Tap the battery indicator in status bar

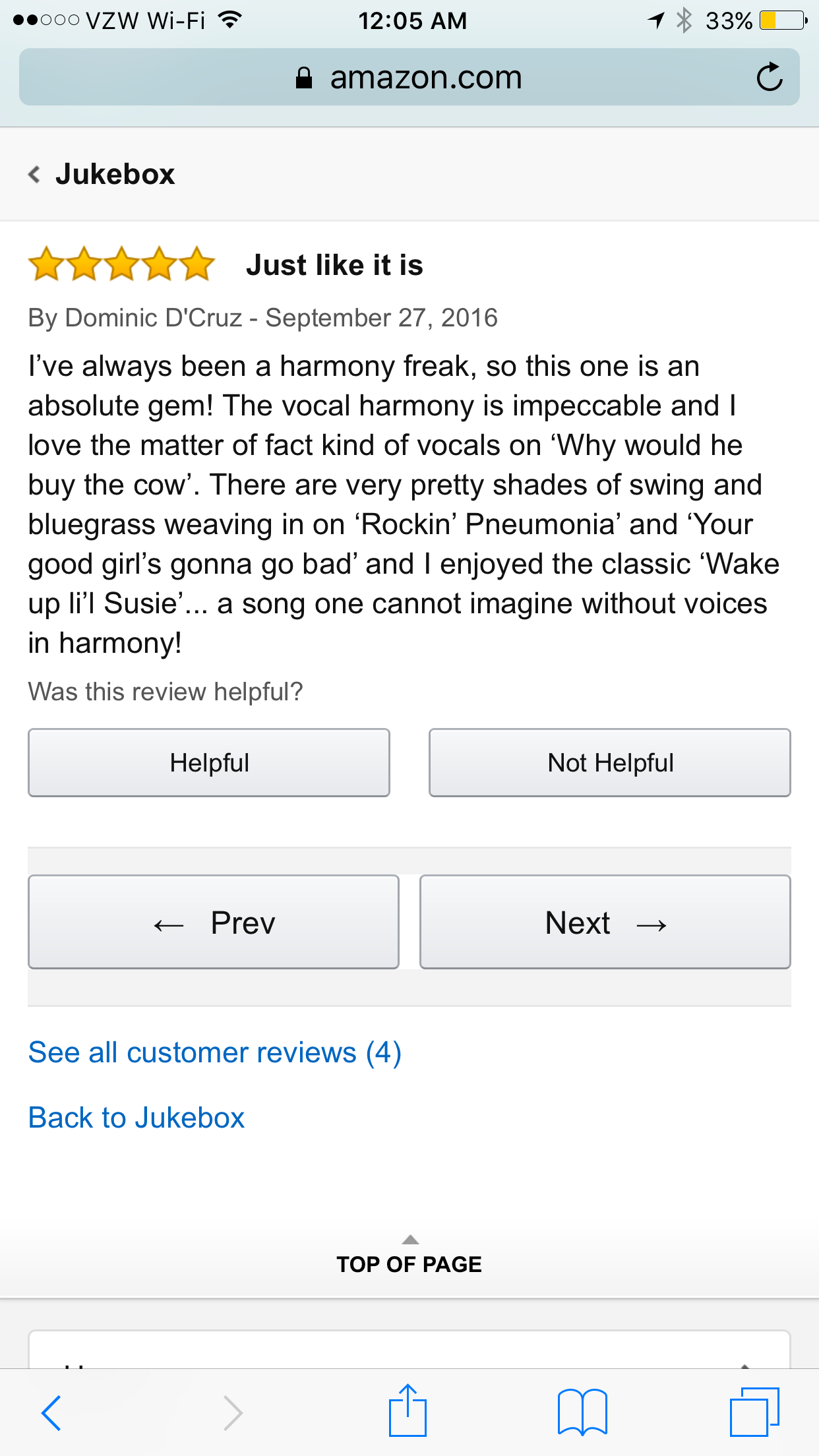coord(783,20)
